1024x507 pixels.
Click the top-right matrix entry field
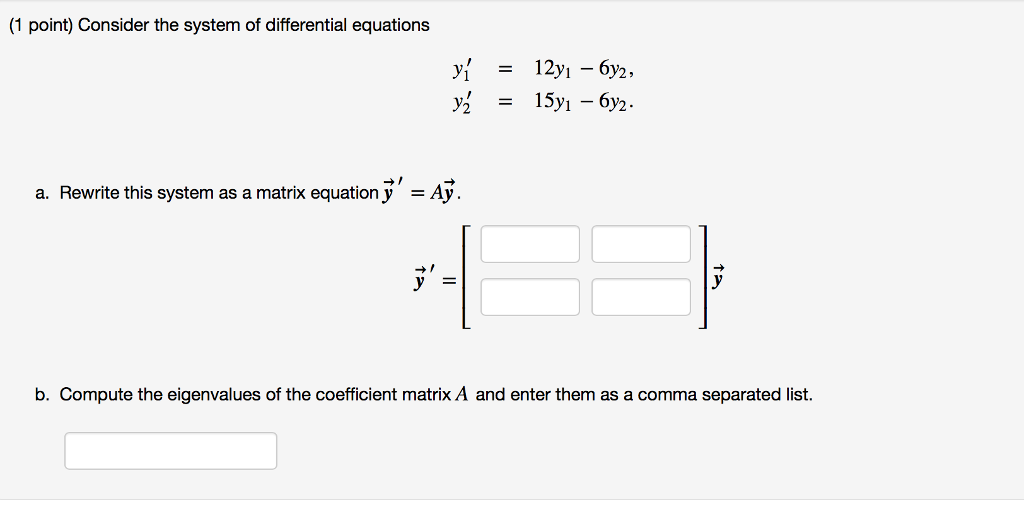coord(641,244)
